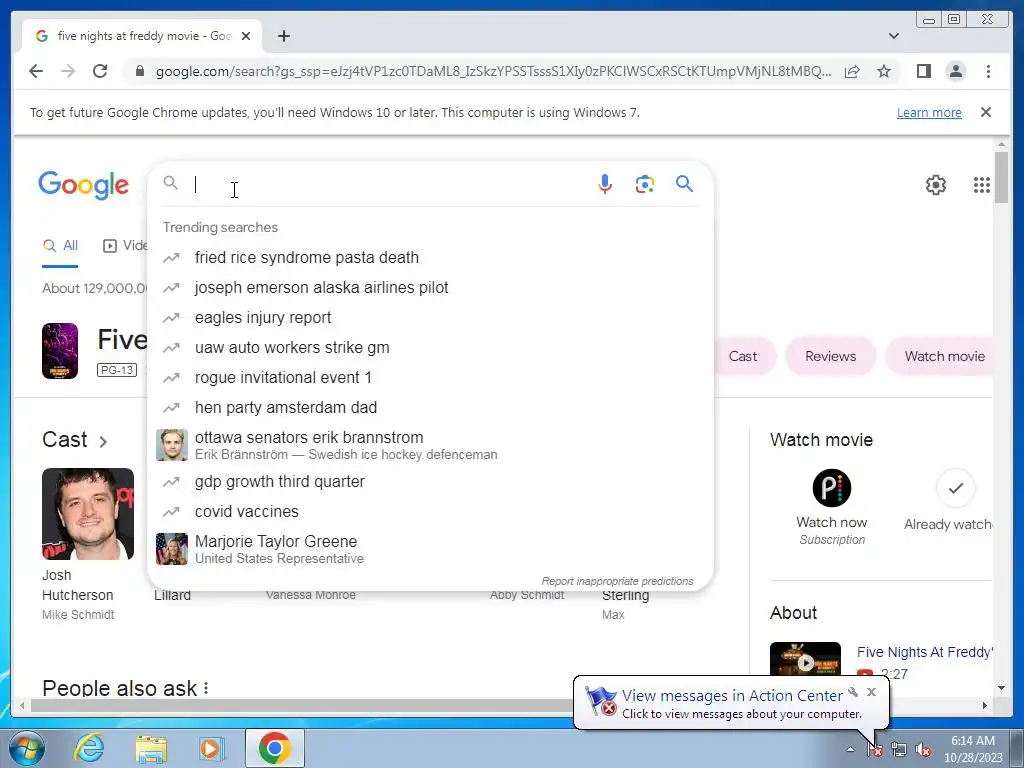Open Action Center balloon options wrench
1024x768 pixels.
click(853, 692)
